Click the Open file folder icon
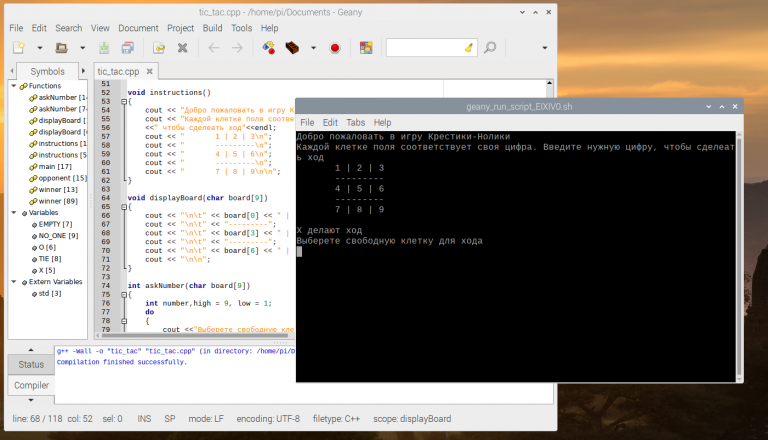Image resolution: width=768 pixels, height=440 pixels. click(x=61, y=48)
